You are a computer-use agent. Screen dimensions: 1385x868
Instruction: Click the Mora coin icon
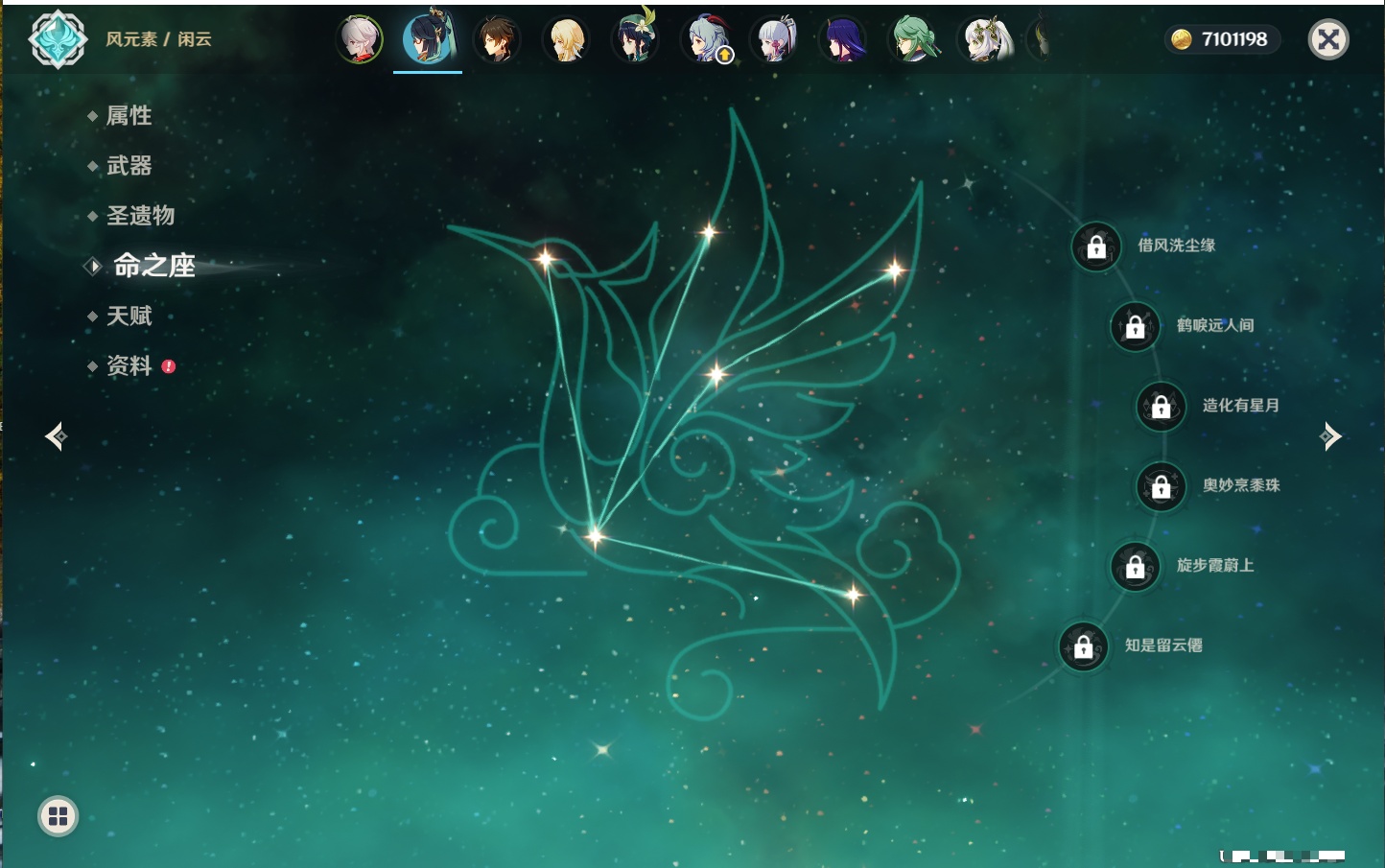(x=1182, y=39)
